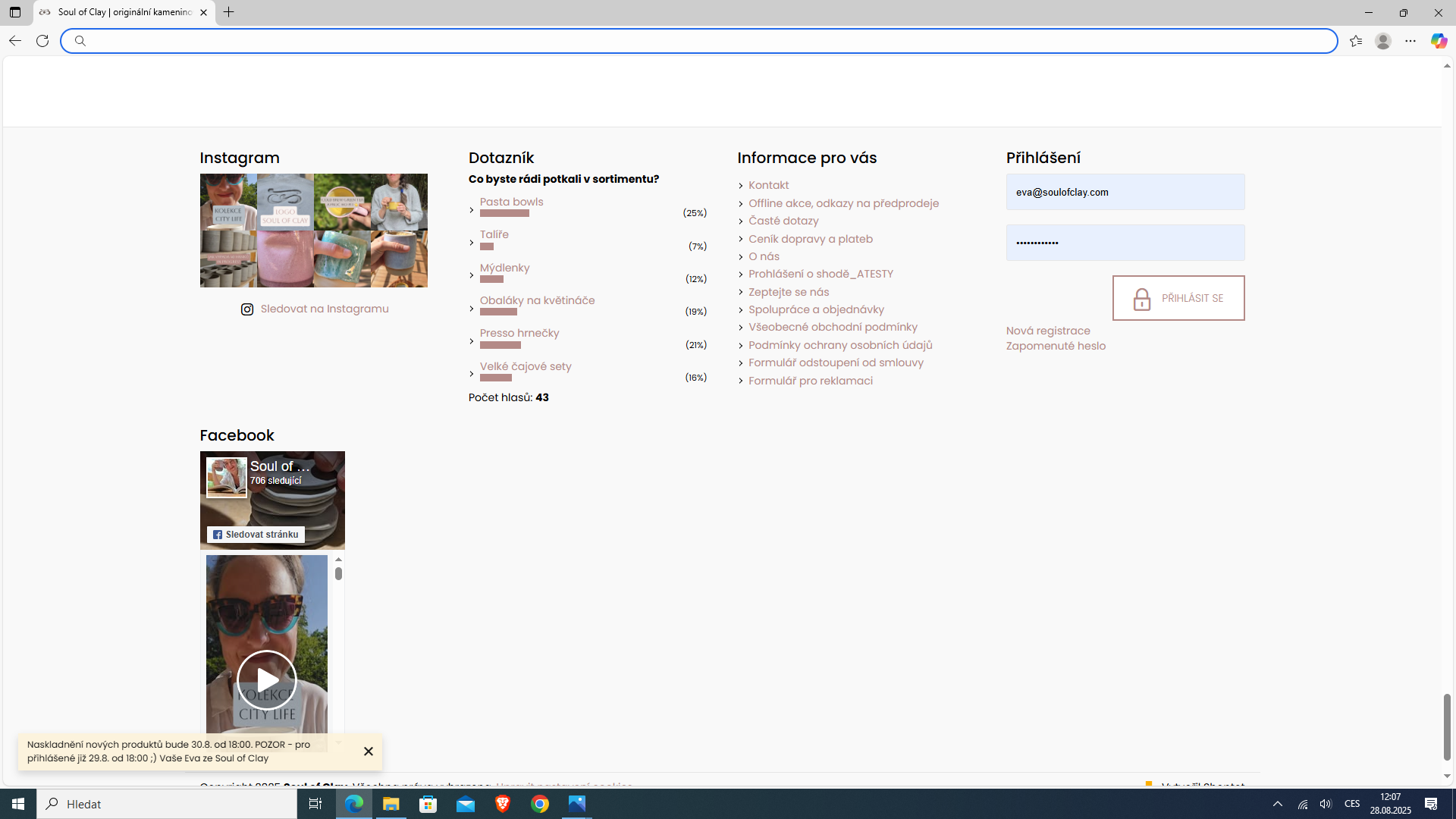Click the Instagram icon next to Sledovat
This screenshot has height=819, width=1456.
(x=247, y=309)
